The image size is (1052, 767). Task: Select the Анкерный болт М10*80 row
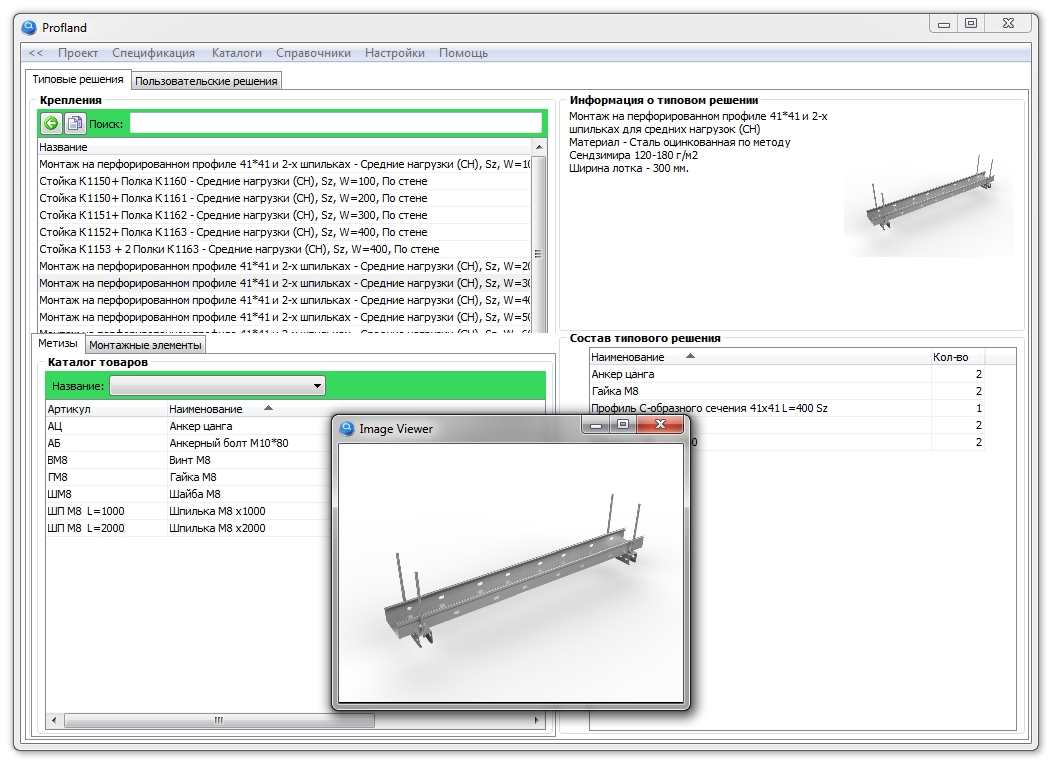click(190, 443)
